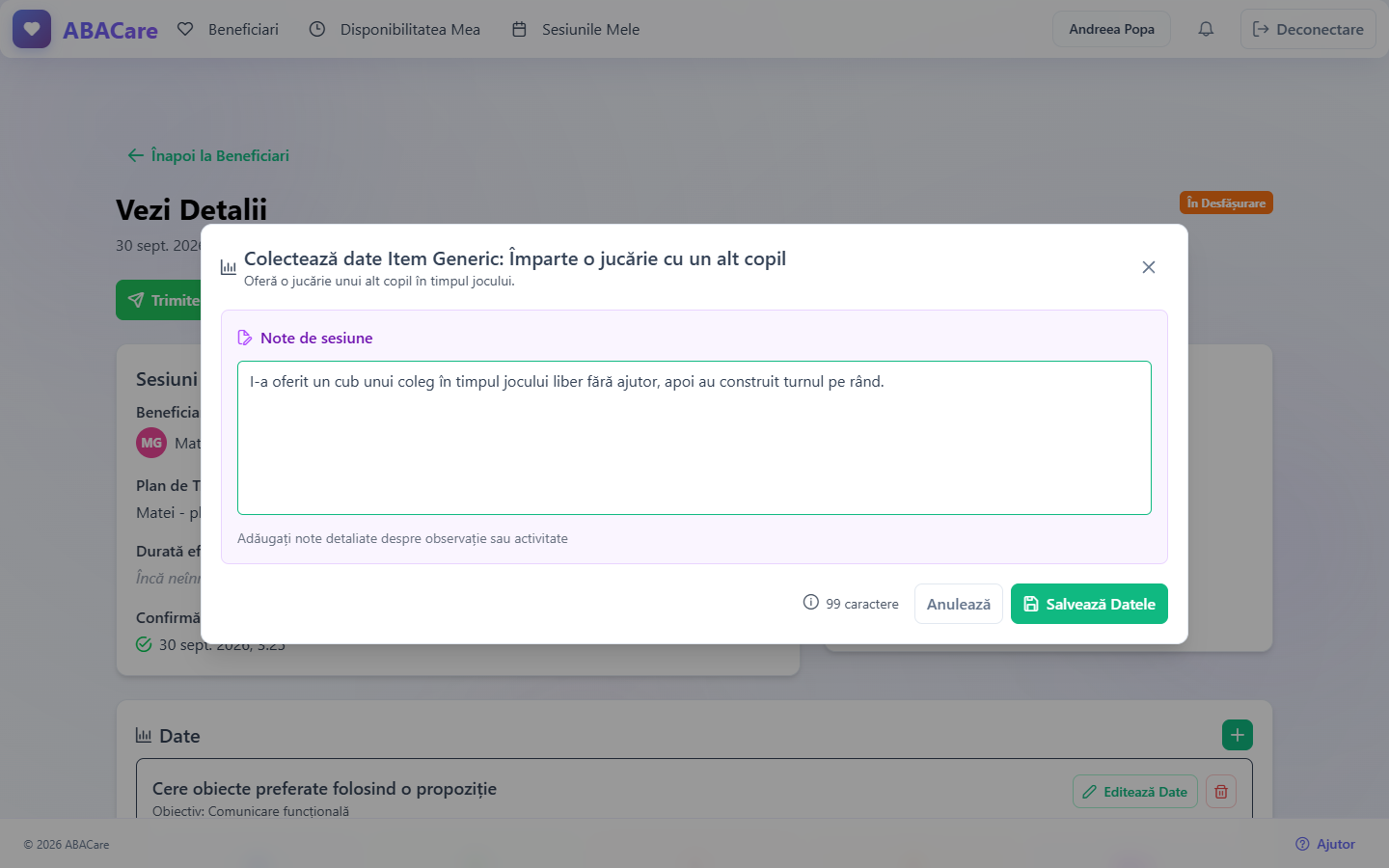Open the Beneficiari navigation item
The width and height of the screenshot is (1389, 868).
click(229, 29)
